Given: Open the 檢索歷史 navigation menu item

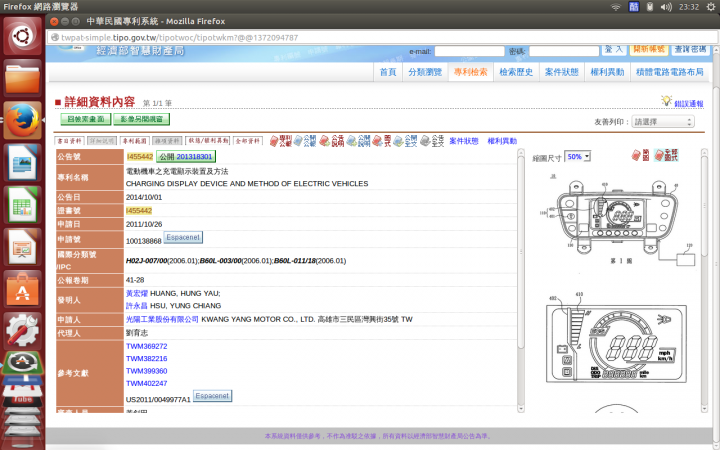Looking at the screenshot, I should pyautogui.click(x=516, y=72).
